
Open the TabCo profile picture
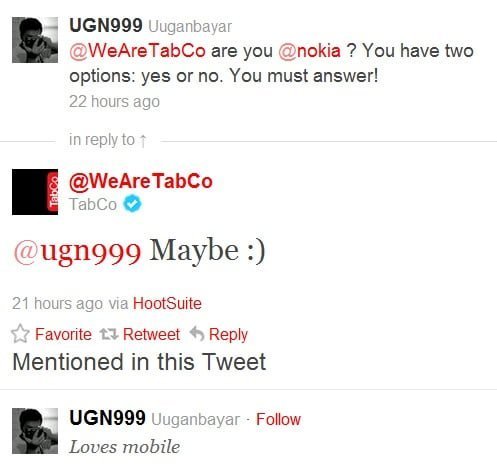[x=35, y=192]
